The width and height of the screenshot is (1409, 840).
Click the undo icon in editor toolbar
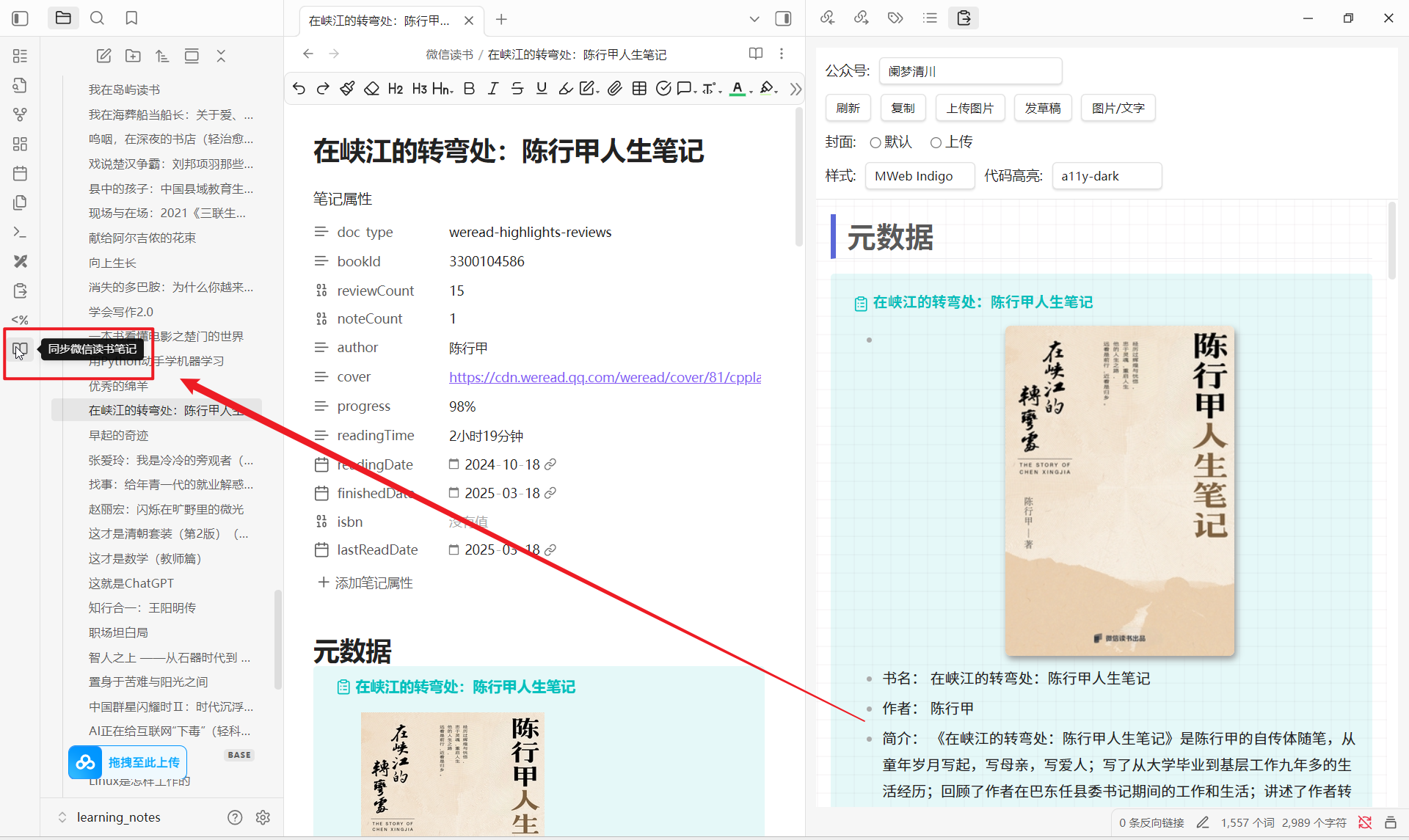(x=299, y=89)
